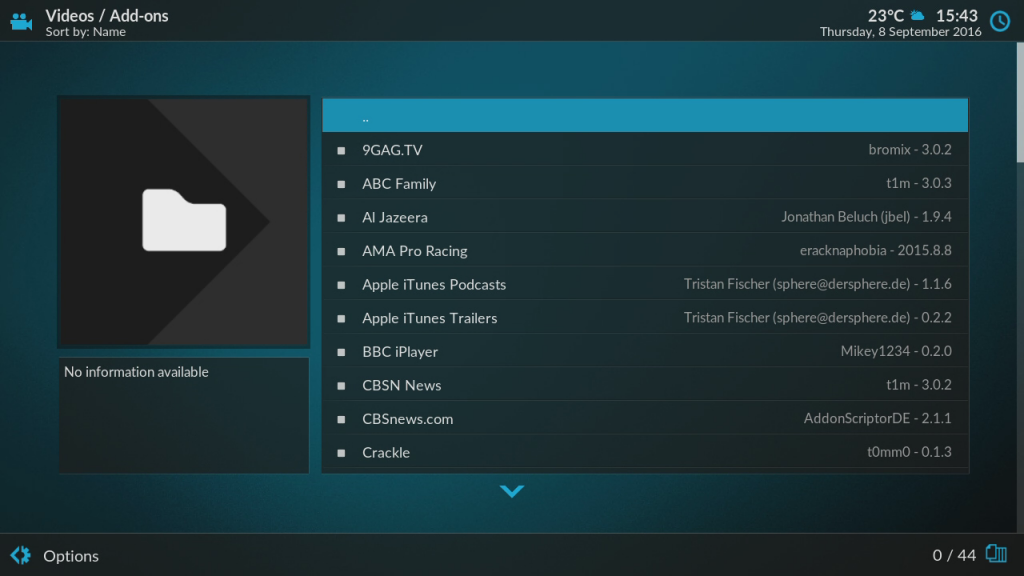This screenshot has height=576, width=1024.
Task: Click 't0mm0 - 0.1.3' version label
Action: [x=909, y=452]
